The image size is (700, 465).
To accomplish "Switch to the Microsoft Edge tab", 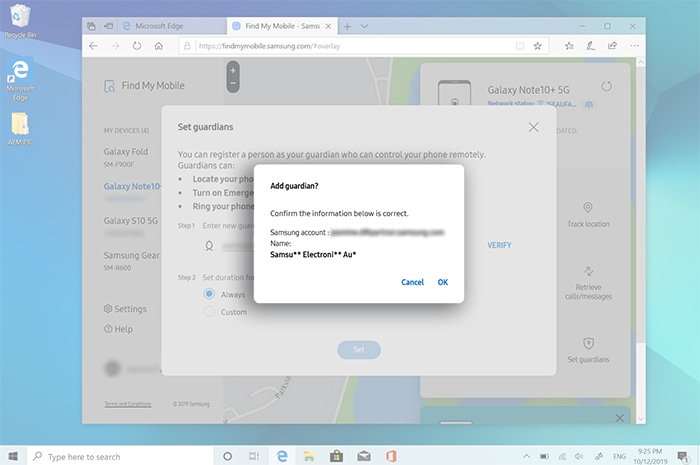I will point(172,26).
